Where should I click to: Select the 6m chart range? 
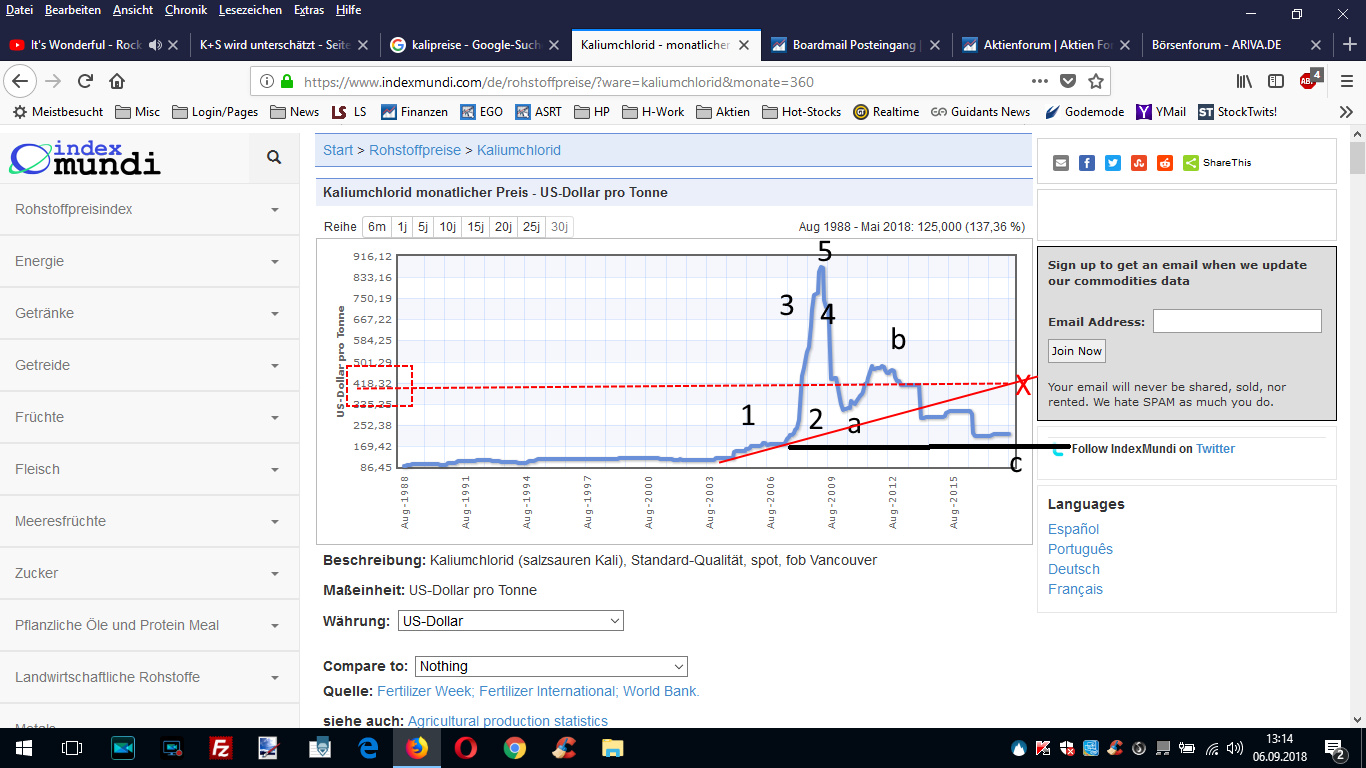click(x=377, y=227)
